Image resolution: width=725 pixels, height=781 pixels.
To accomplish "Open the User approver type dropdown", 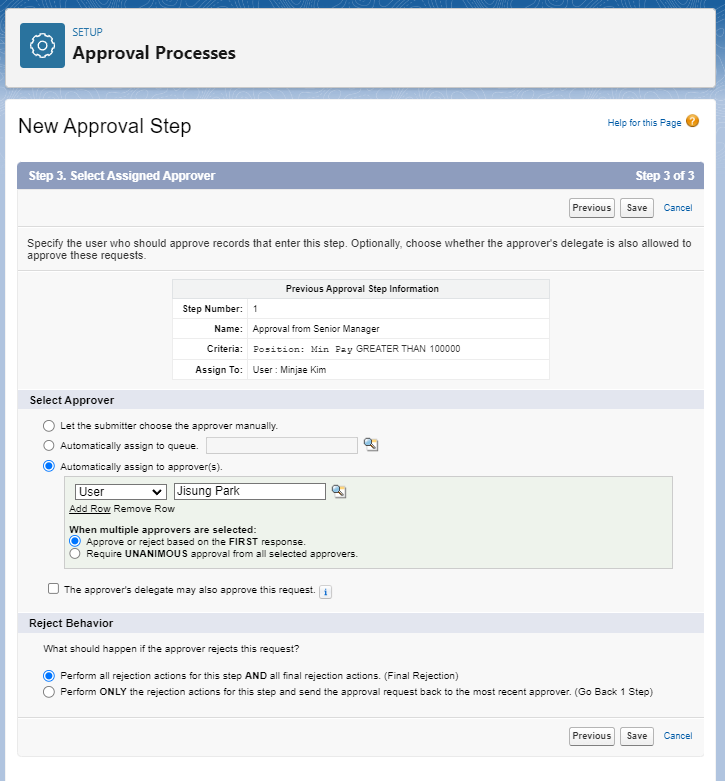I will pos(121,492).
